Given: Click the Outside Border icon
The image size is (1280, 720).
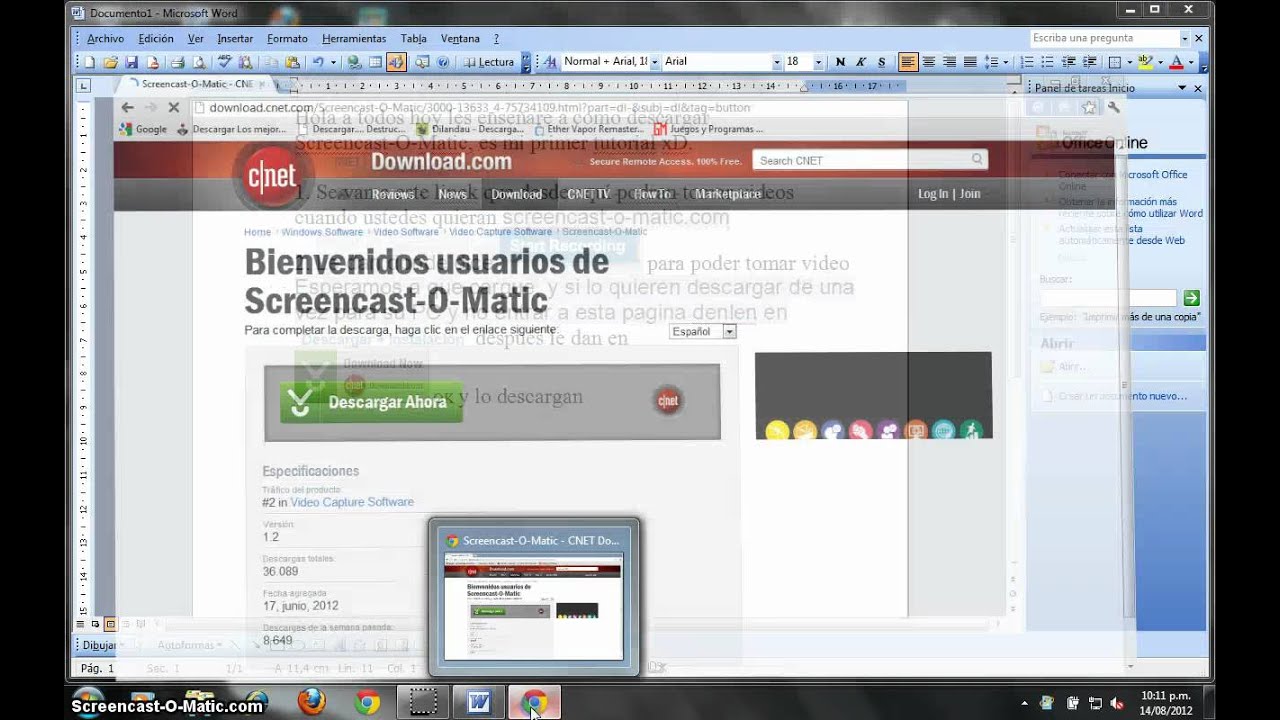Looking at the screenshot, I should [x=1115, y=62].
